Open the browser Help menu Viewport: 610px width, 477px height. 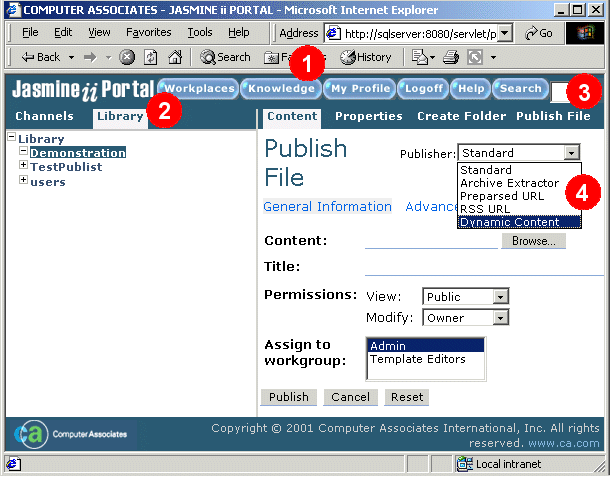[238, 32]
